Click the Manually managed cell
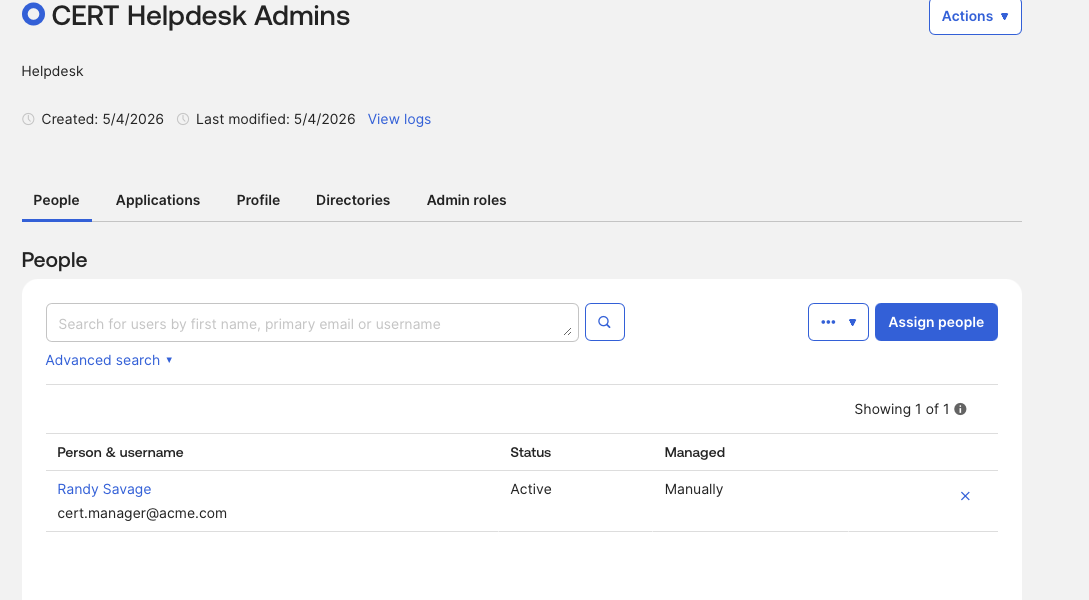The height and width of the screenshot is (600, 1089). (694, 489)
